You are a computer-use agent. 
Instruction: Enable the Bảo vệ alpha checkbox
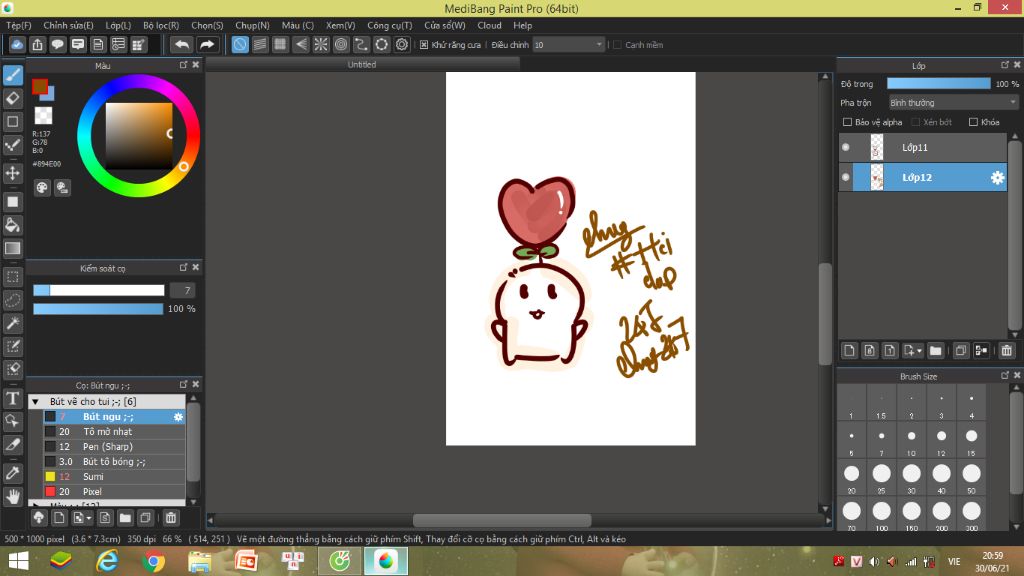[848, 122]
